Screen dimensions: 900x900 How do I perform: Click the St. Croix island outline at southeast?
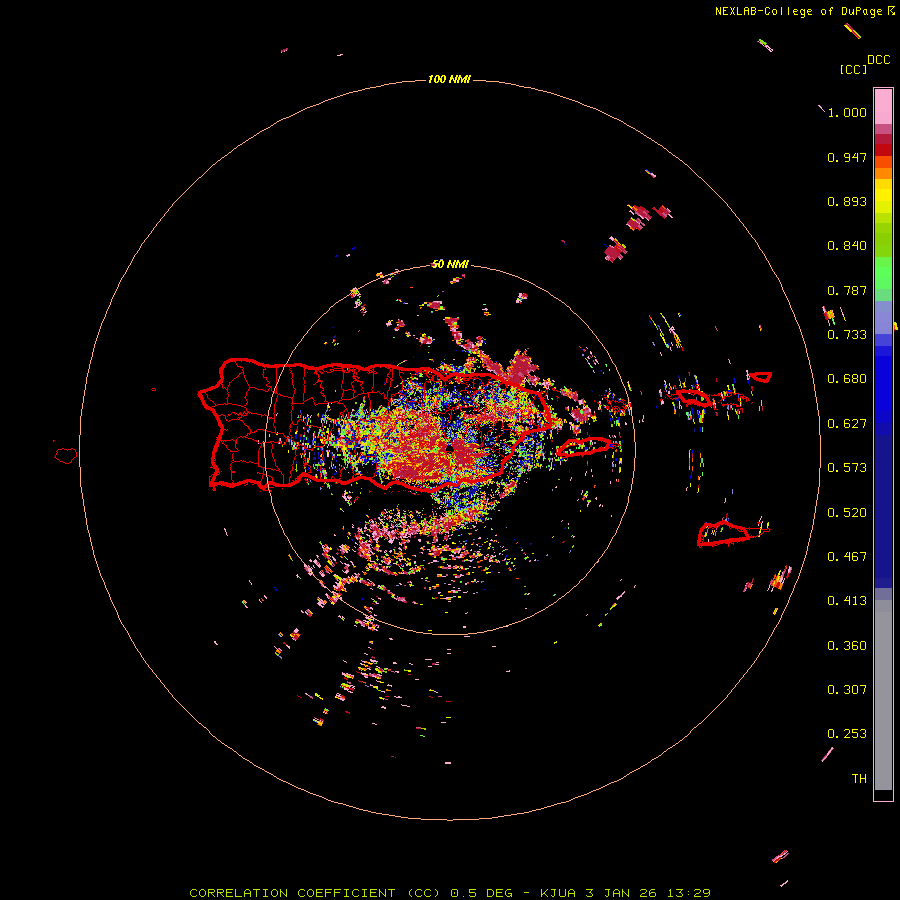(x=724, y=533)
